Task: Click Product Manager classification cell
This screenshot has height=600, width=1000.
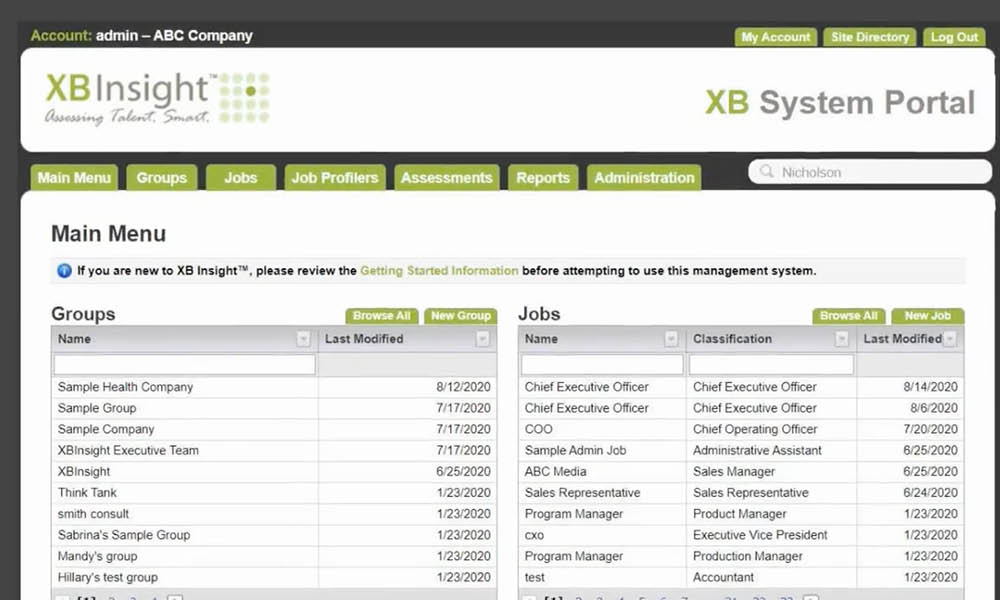Action: tap(739, 513)
